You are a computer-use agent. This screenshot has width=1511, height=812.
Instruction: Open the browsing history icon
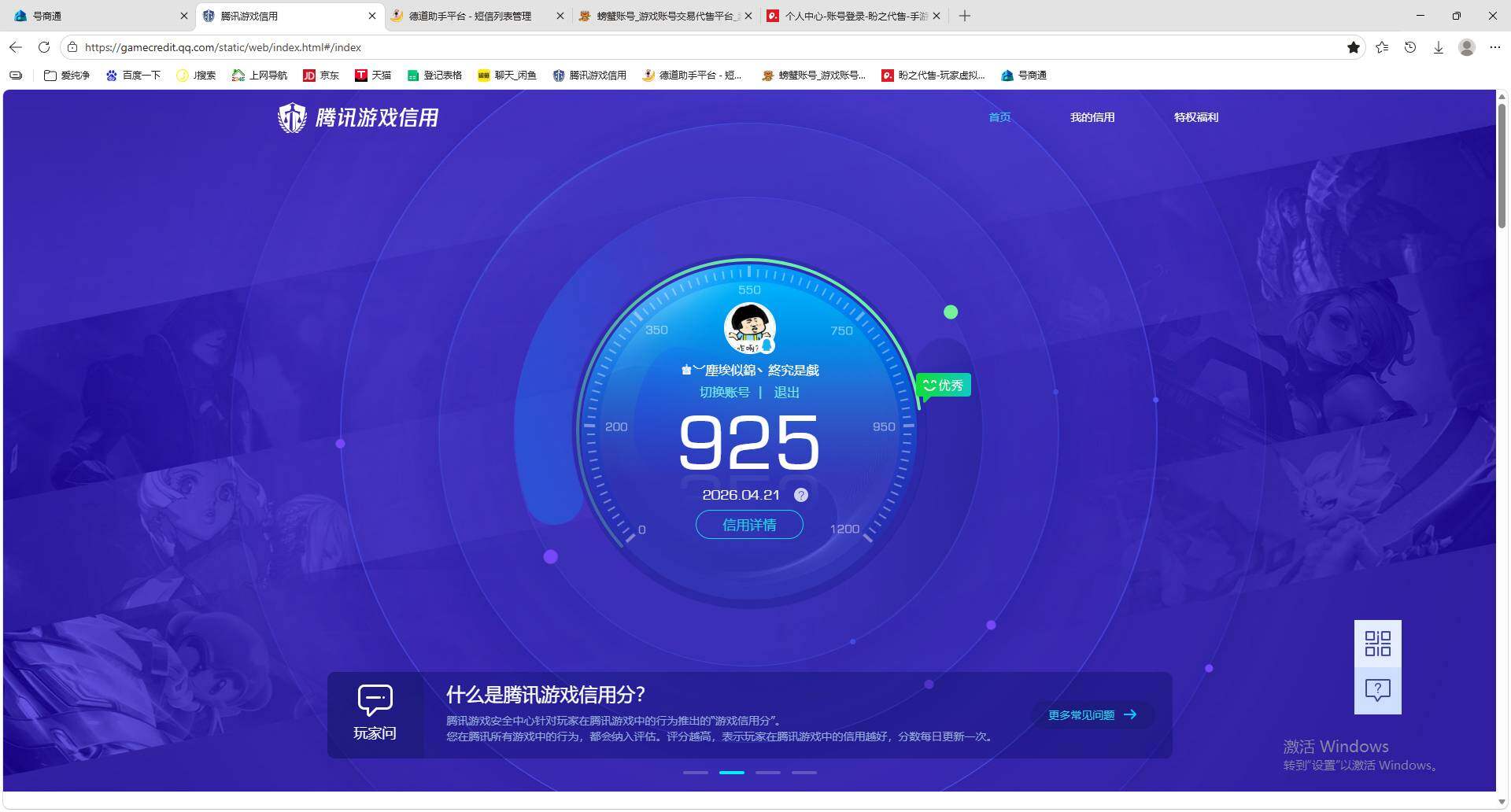pos(1409,47)
